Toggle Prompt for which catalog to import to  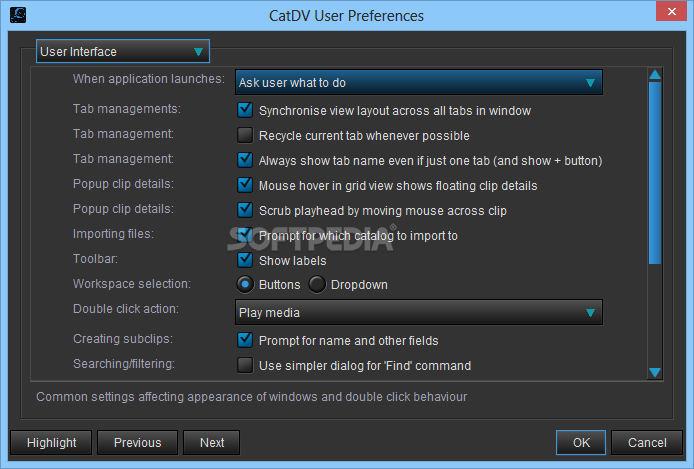click(x=245, y=235)
